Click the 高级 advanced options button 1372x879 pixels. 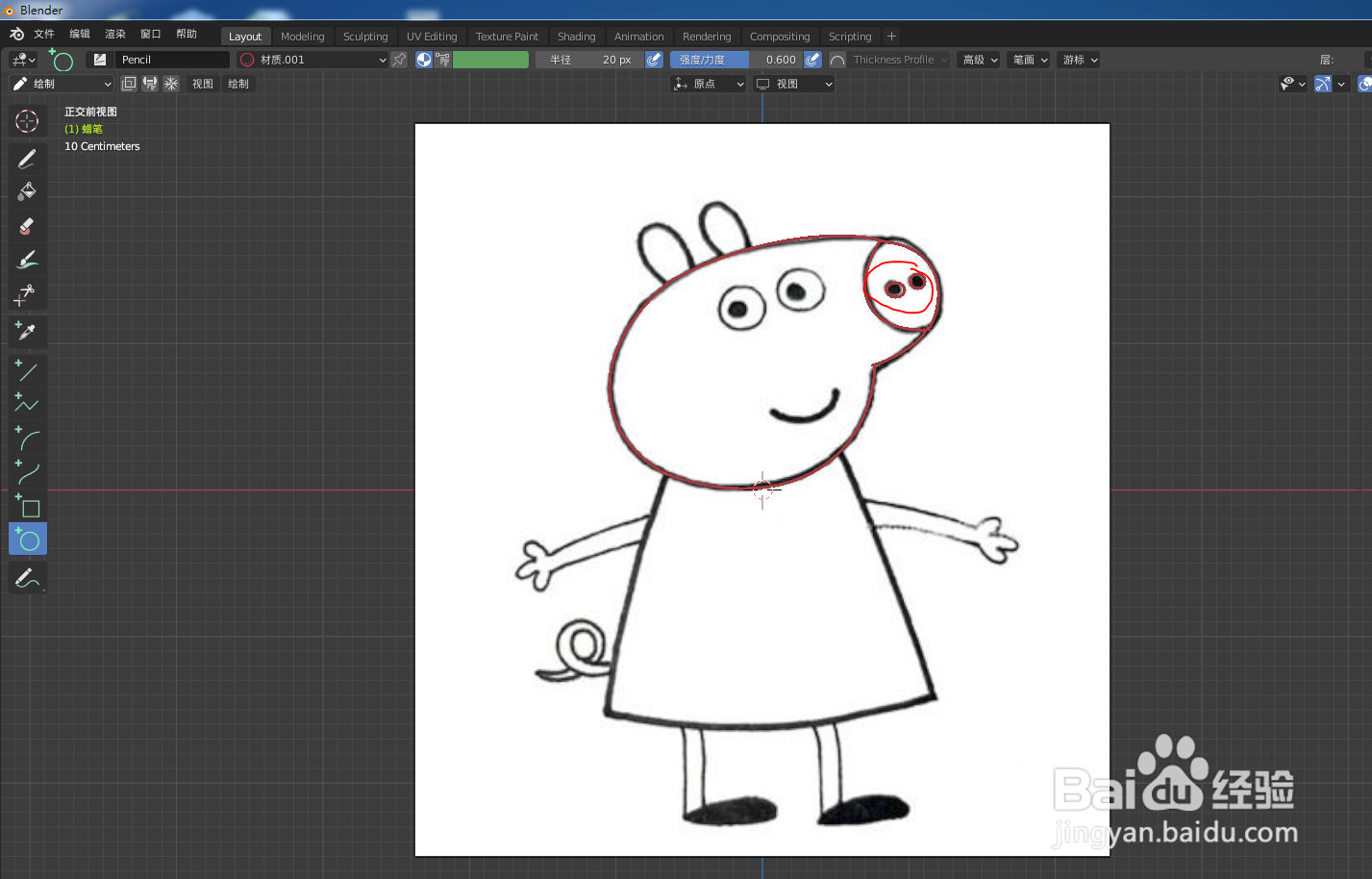pyautogui.click(x=979, y=59)
